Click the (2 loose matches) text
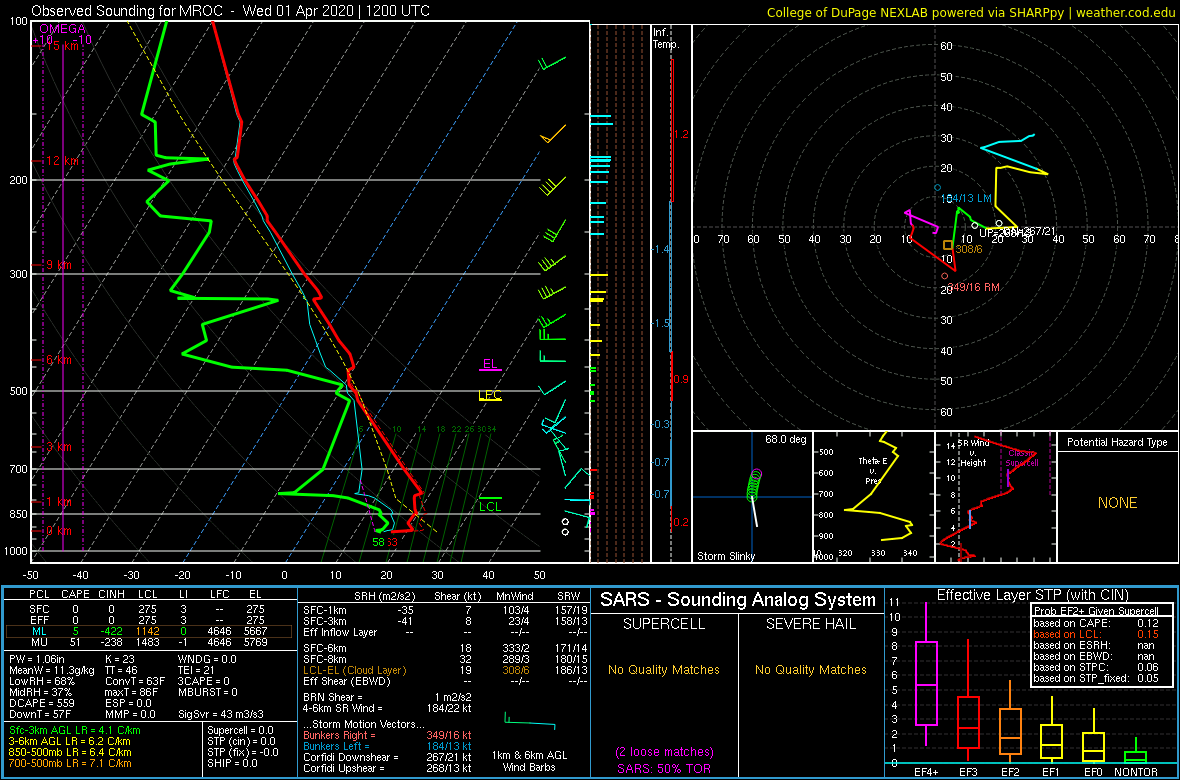This screenshot has width=1180, height=780. (665, 751)
